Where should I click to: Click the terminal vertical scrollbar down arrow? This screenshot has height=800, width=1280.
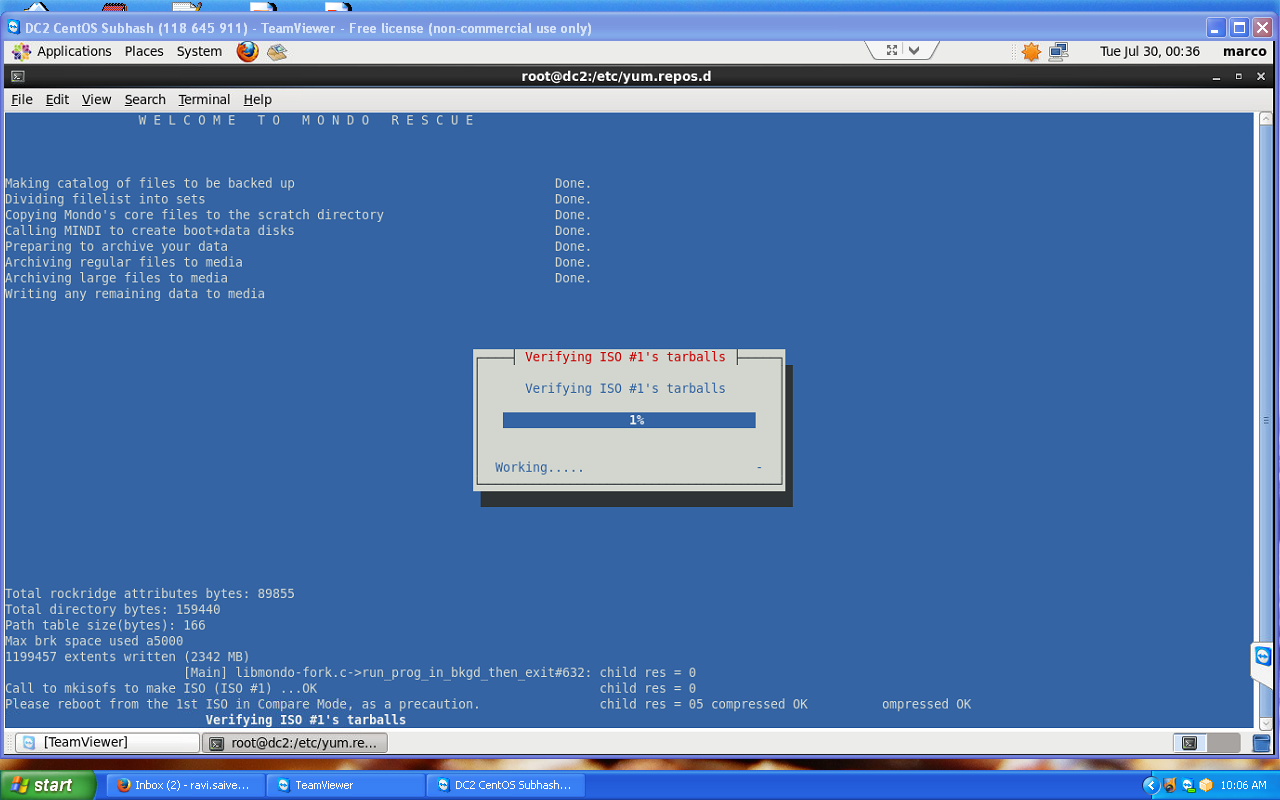[1264, 722]
